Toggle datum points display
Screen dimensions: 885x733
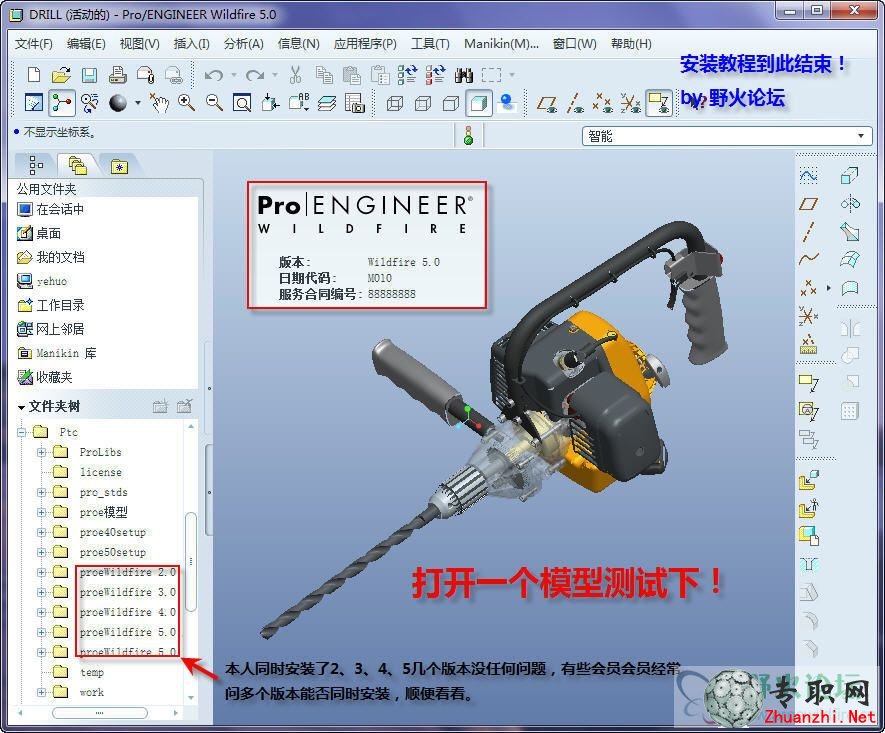(602, 103)
